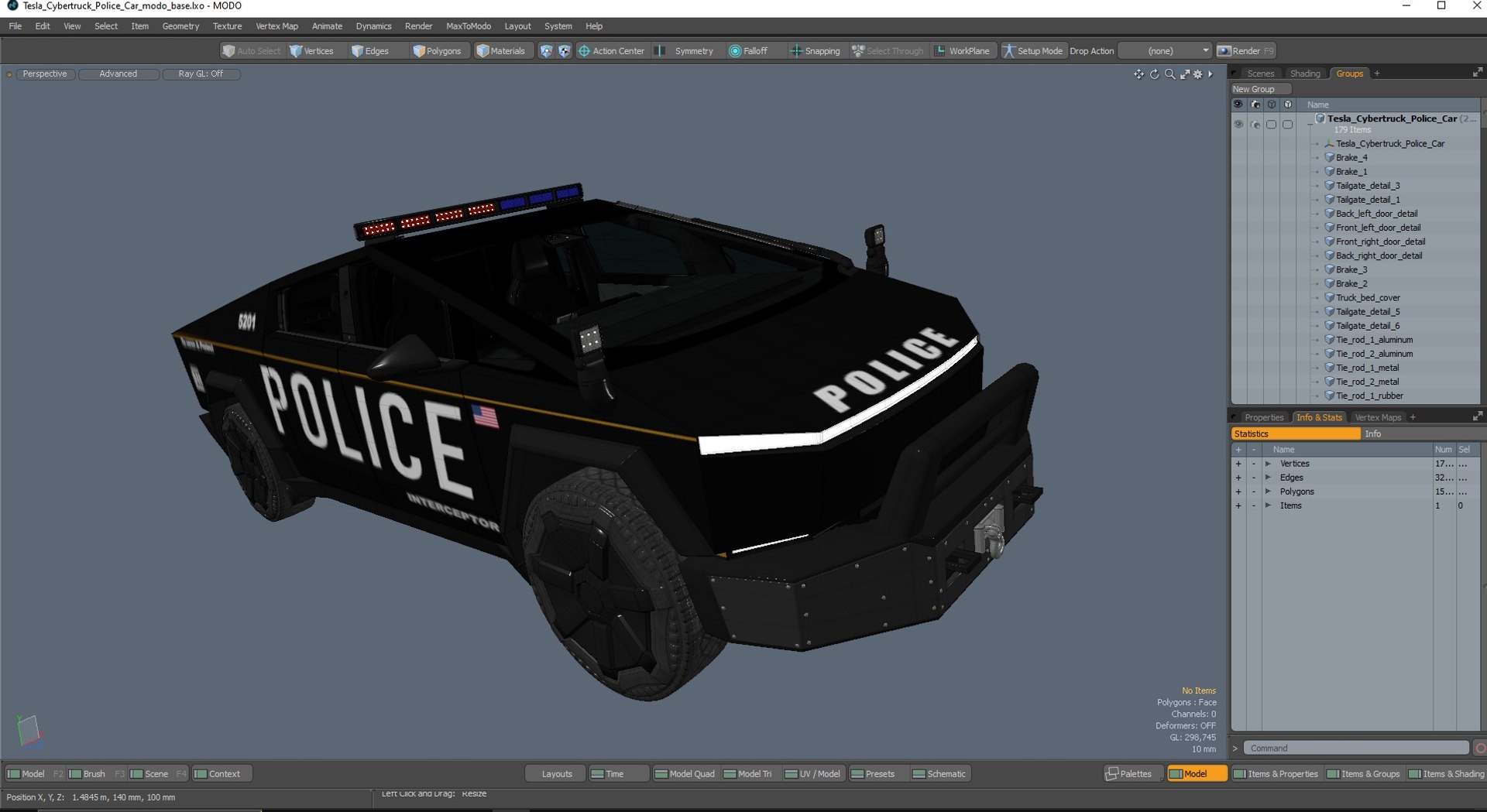Image resolution: width=1487 pixels, height=812 pixels.
Task: Switch to Vertices selection mode
Action: click(311, 51)
